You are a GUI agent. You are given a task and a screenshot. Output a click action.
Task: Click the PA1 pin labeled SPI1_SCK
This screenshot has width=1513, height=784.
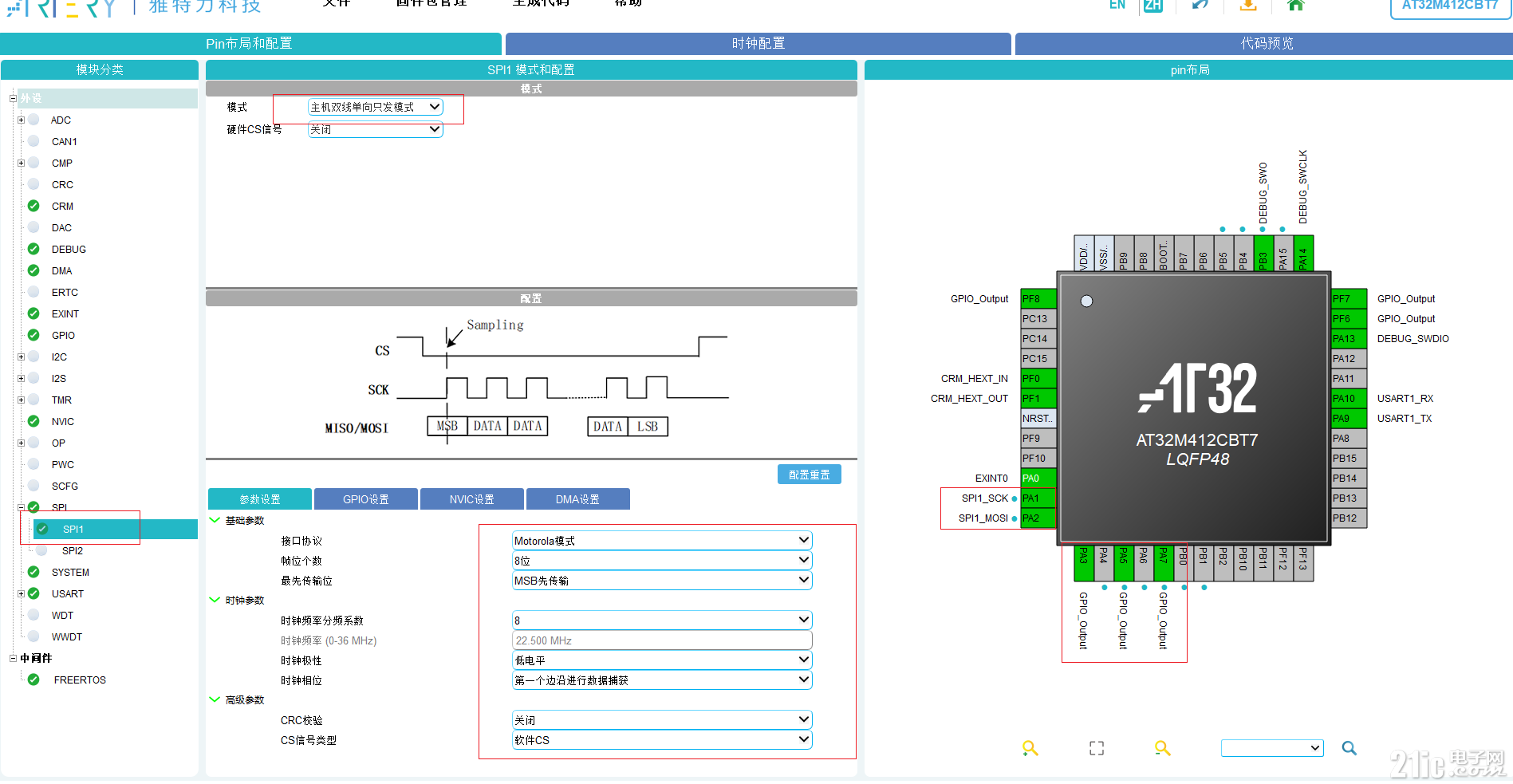tap(1038, 498)
